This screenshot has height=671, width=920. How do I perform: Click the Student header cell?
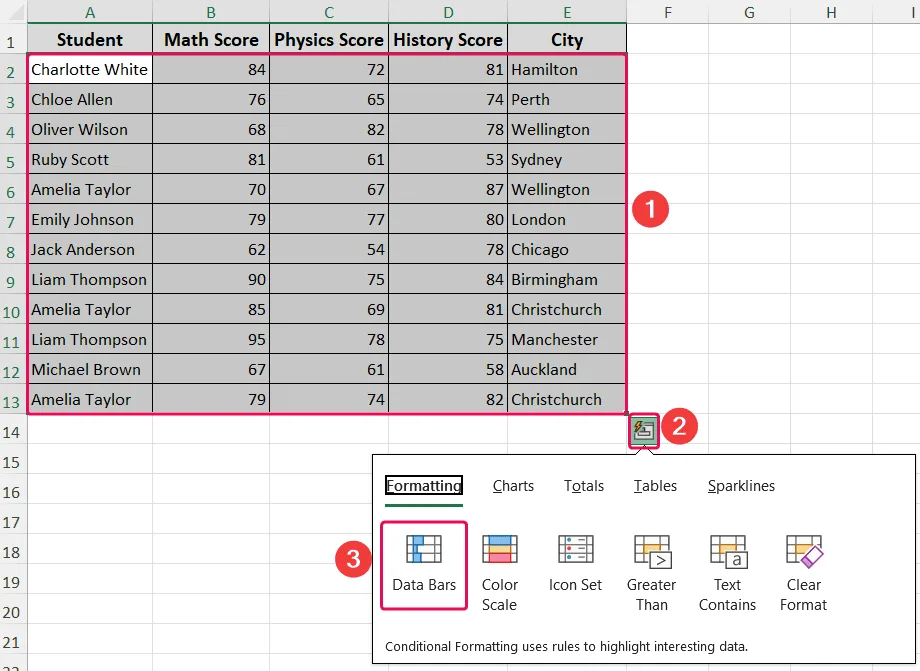[90, 39]
